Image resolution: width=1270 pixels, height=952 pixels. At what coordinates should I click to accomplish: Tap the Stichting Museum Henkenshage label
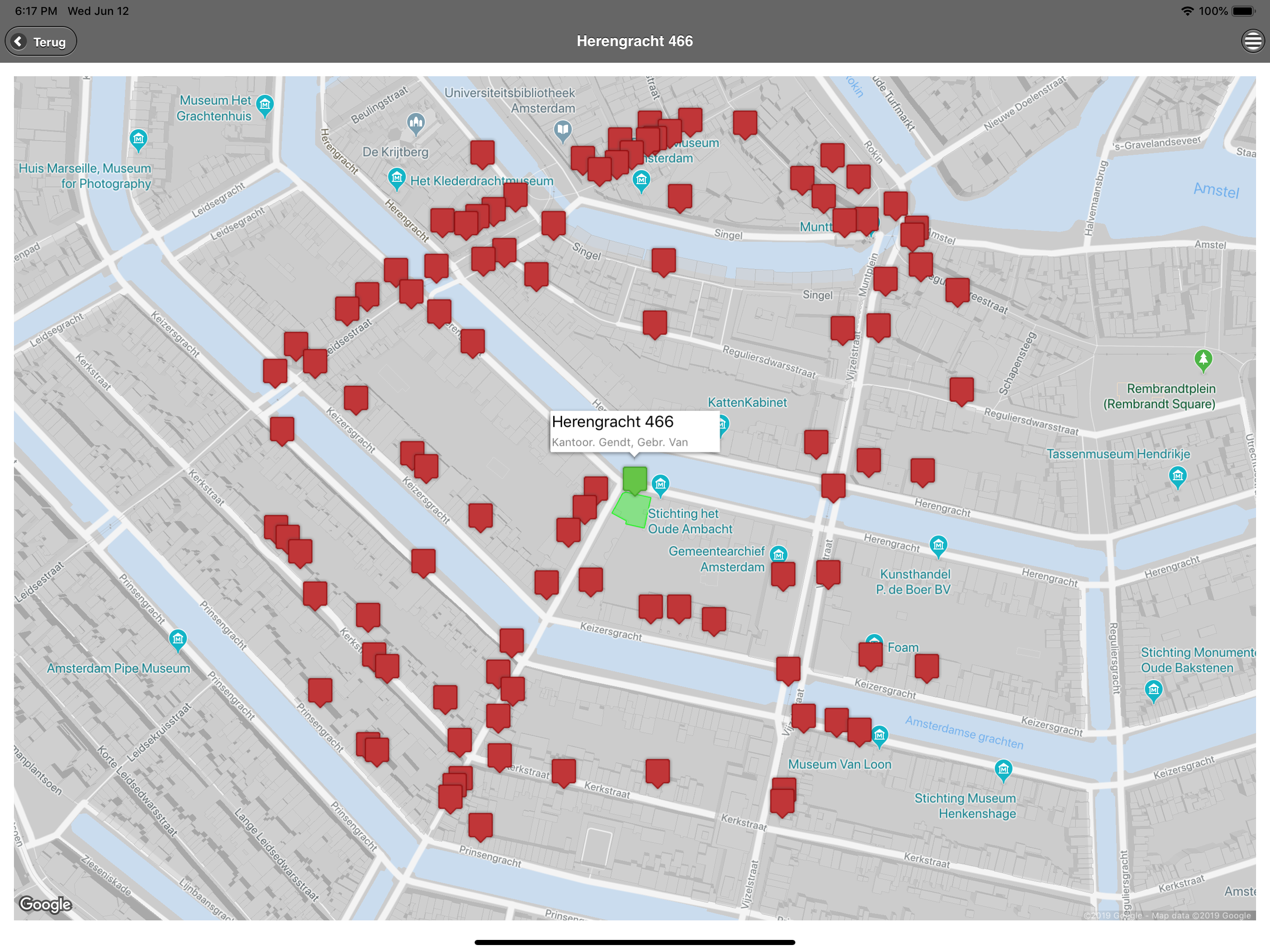pyautogui.click(x=965, y=806)
